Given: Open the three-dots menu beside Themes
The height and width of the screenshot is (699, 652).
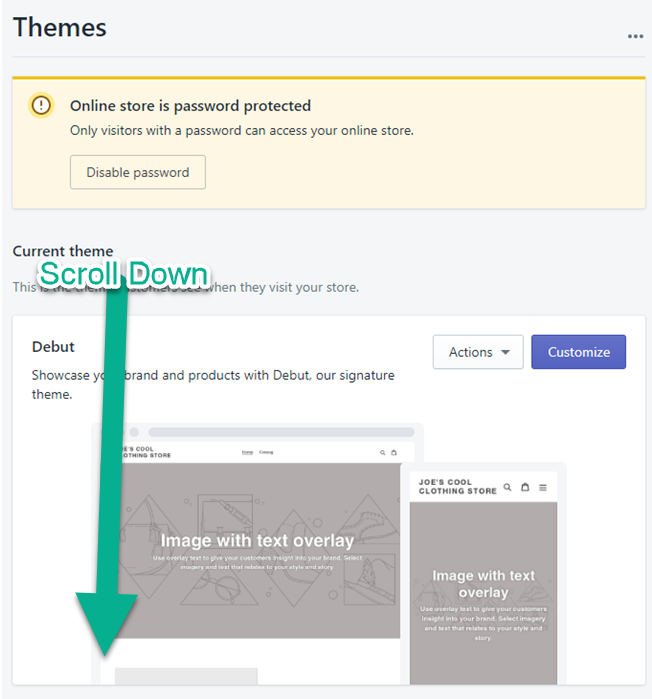Looking at the screenshot, I should (x=635, y=36).
